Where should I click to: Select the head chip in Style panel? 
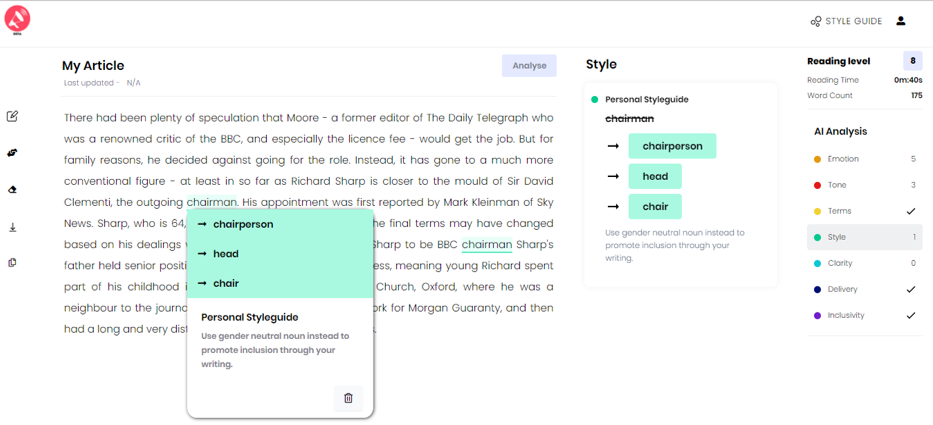tap(655, 176)
